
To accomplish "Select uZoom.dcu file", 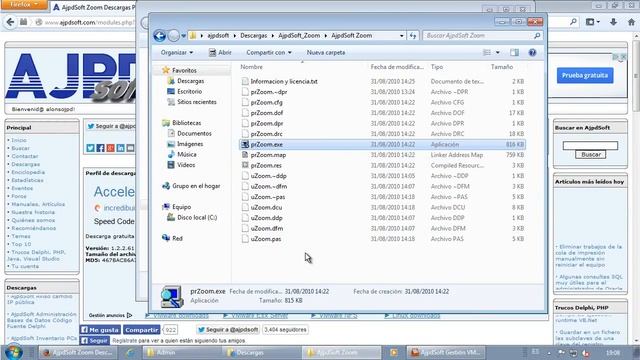I will point(266,207).
